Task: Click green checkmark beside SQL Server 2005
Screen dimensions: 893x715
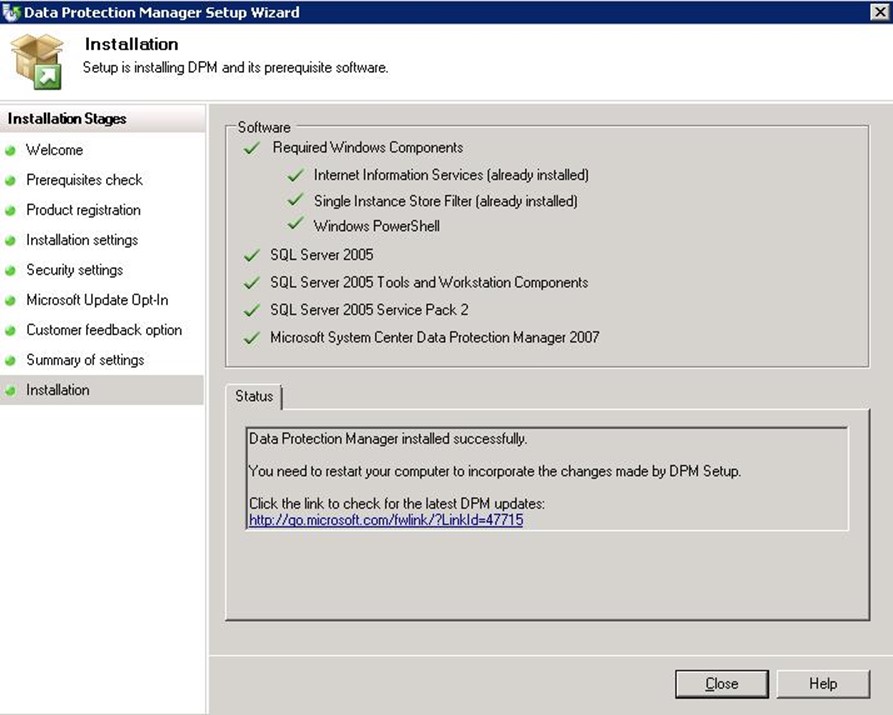Action: pos(252,255)
